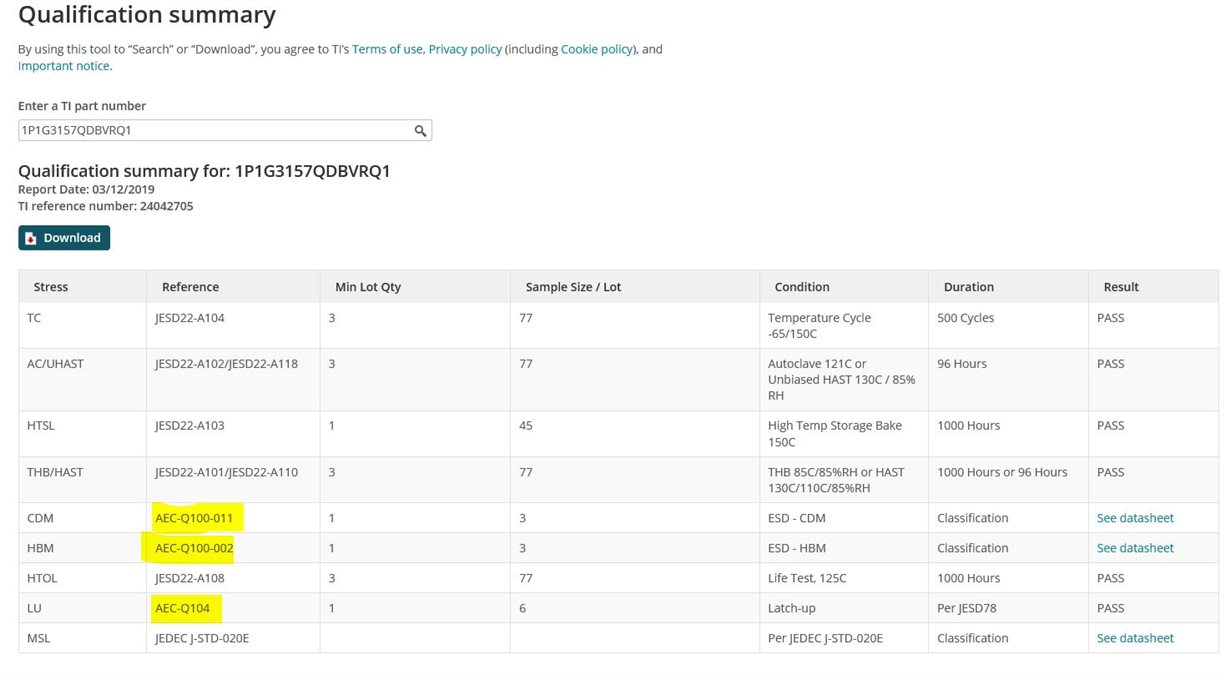Follow the Important notice link
Viewport: 1230px width, 674px height.
pyautogui.click(x=64, y=66)
